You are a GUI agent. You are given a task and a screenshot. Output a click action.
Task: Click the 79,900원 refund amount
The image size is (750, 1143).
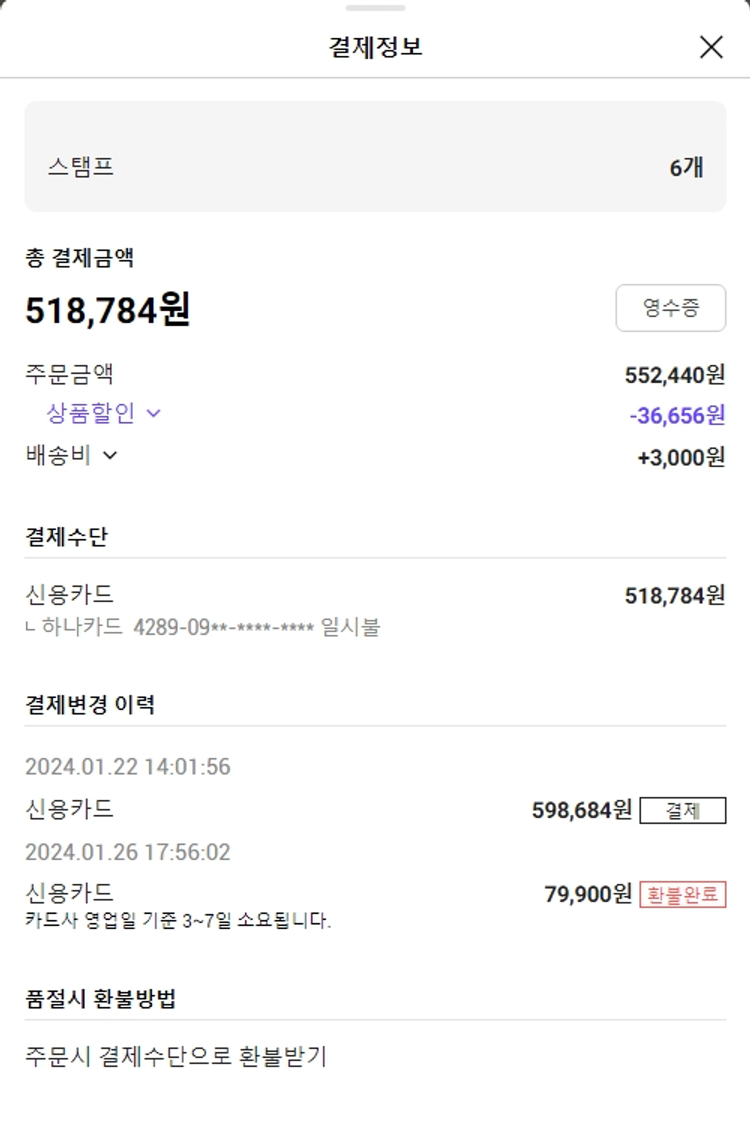(x=588, y=894)
